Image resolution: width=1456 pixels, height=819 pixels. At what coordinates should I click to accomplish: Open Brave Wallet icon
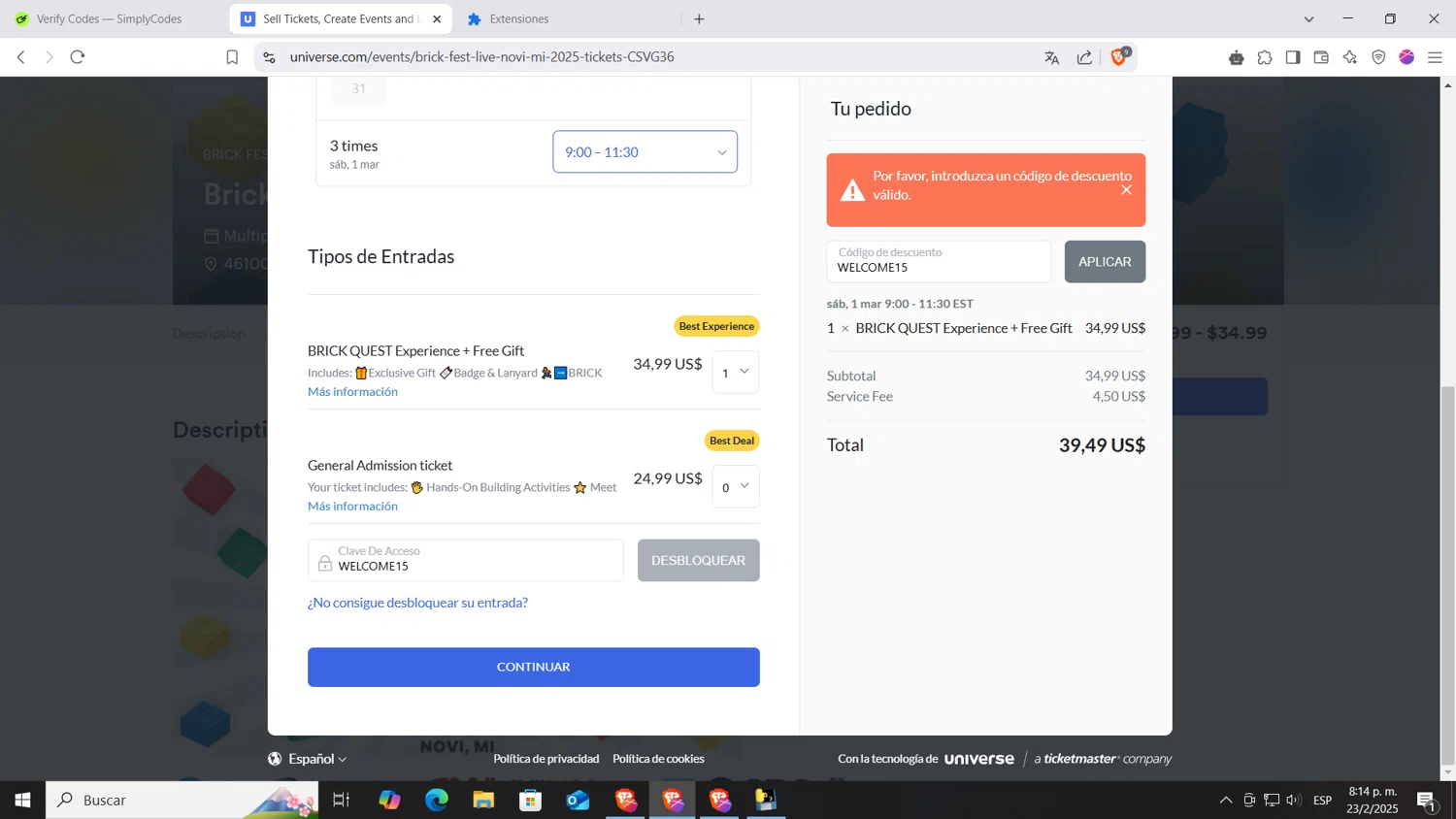coord(1321,57)
